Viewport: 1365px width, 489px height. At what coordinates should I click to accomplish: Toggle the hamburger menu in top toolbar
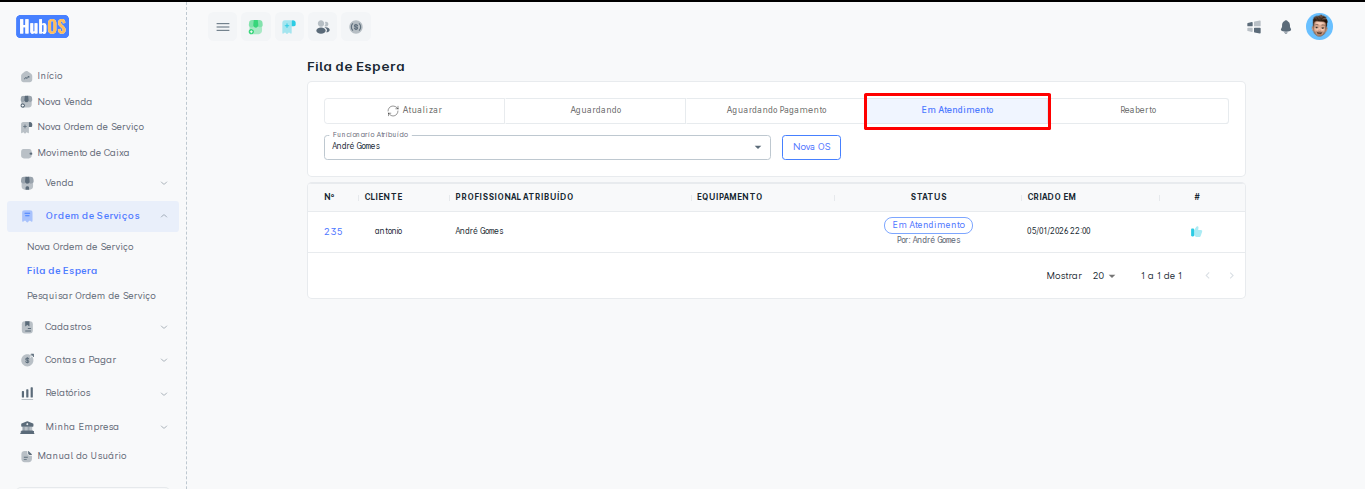(x=223, y=27)
